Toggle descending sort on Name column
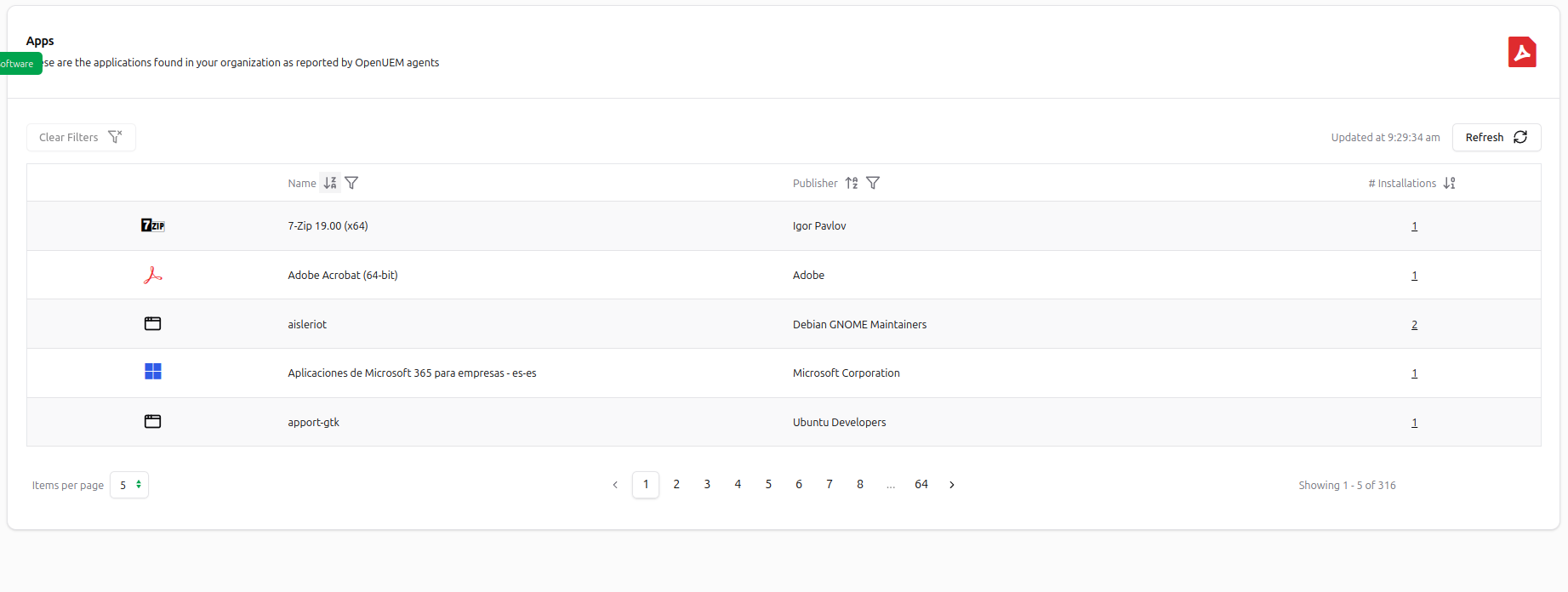Image resolution: width=1568 pixels, height=592 pixels. click(x=331, y=182)
